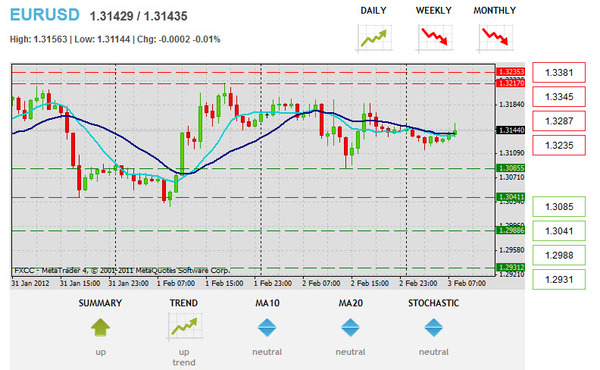600x370 pixels.
Task: Click the 'neutral' text under MA10
Action: point(267,352)
